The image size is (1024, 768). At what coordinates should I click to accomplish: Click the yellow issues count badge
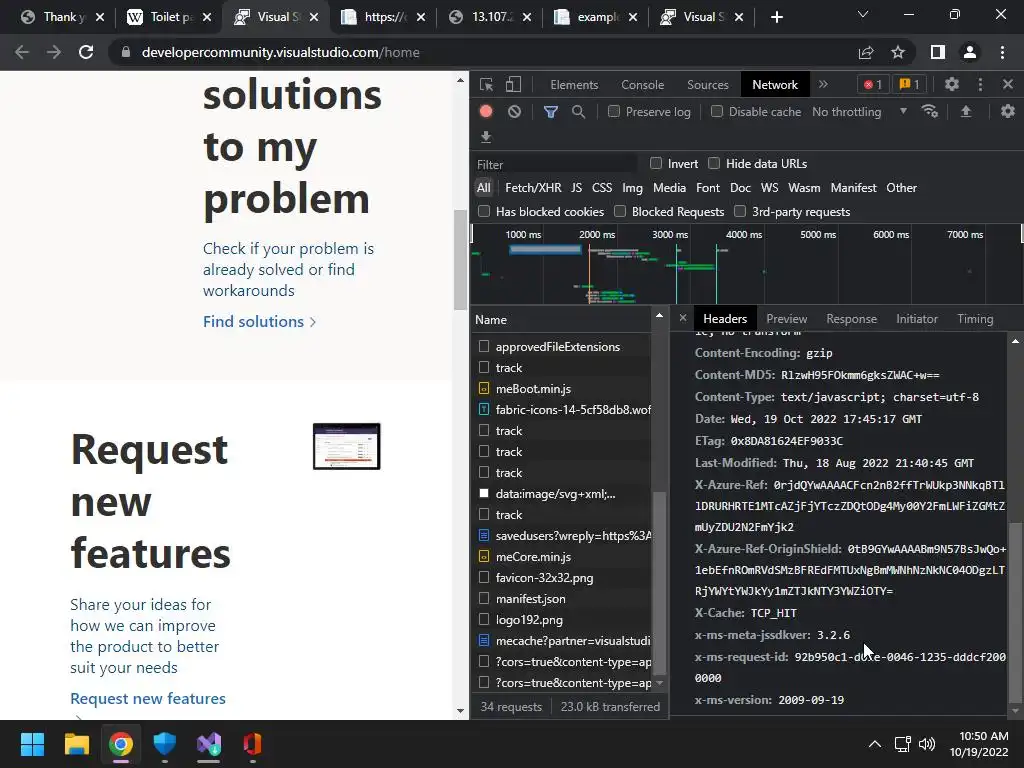pos(909,84)
